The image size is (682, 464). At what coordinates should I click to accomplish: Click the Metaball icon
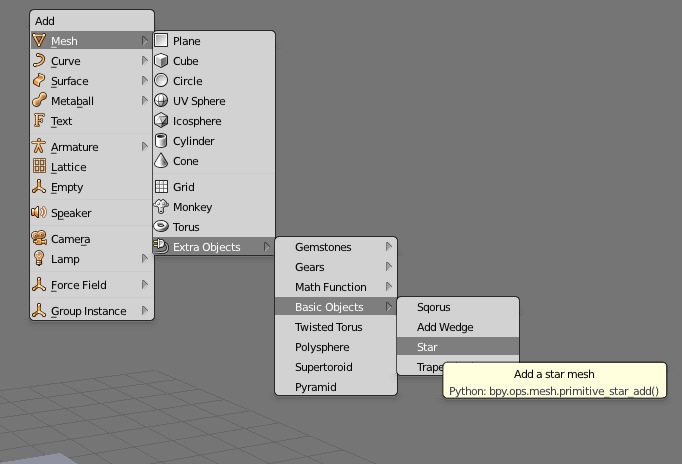point(39,100)
